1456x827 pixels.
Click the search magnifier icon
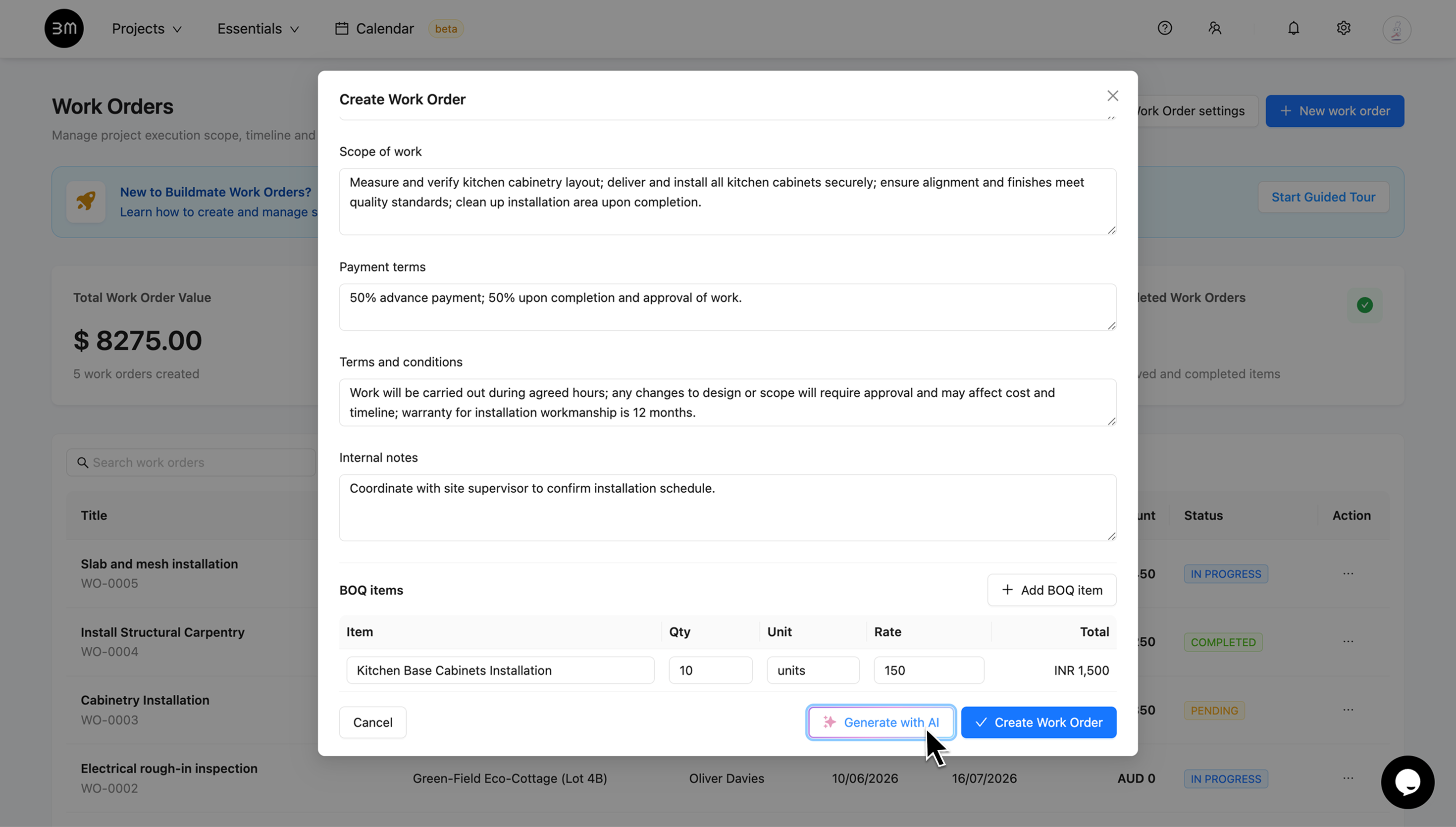[82, 463]
